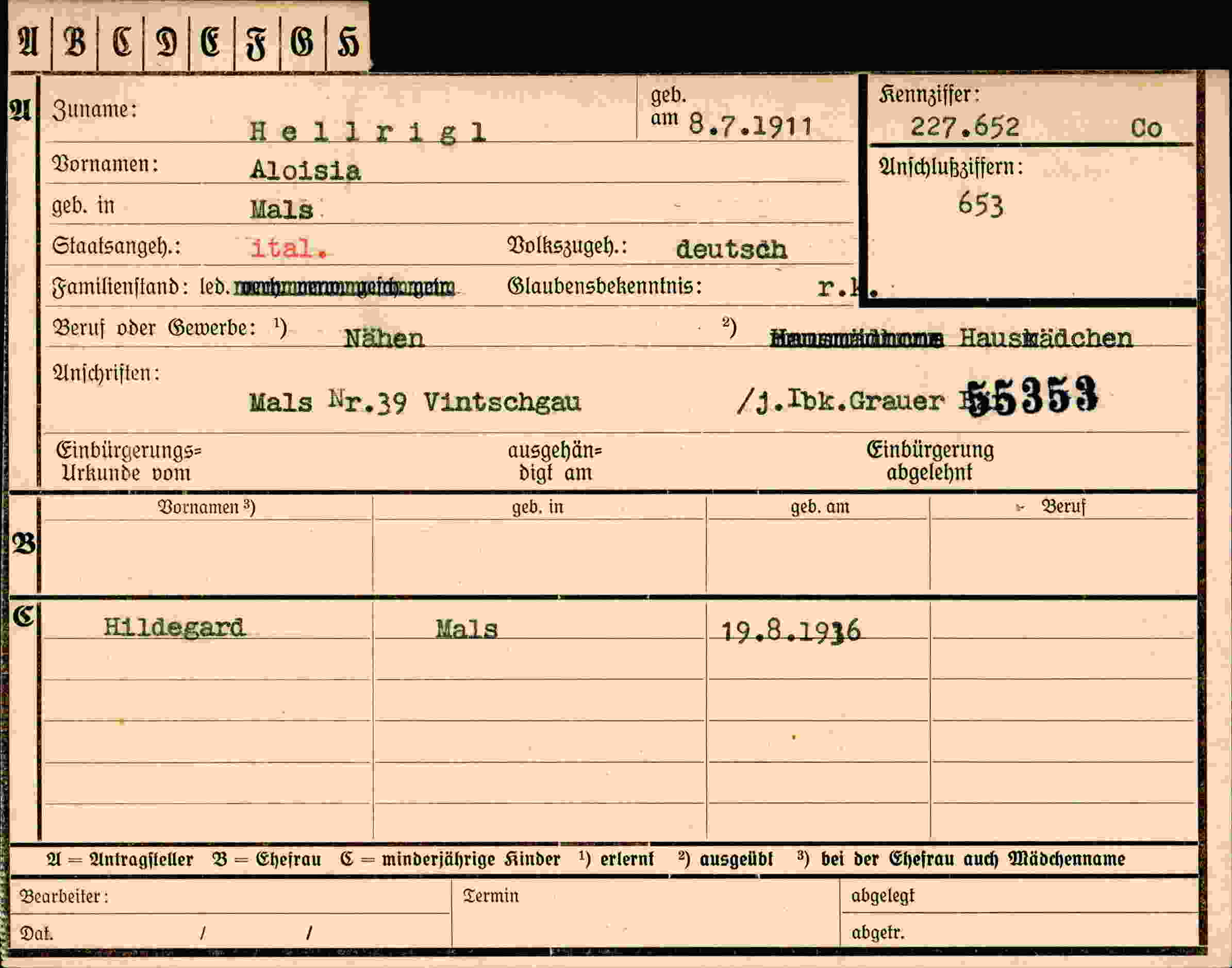Click the address 'Mals Nr.39 Vintschgau'
This screenshot has height=968, width=1232.
click(415, 403)
